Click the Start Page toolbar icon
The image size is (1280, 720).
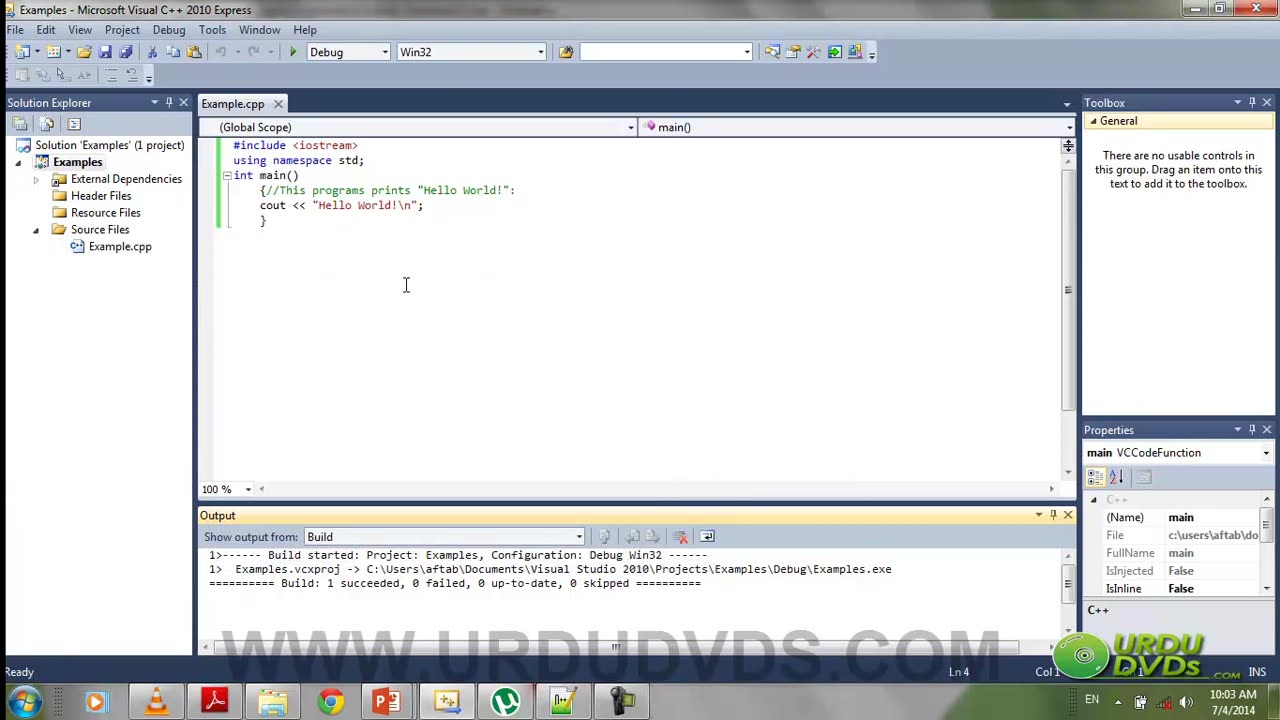(834, 52)
